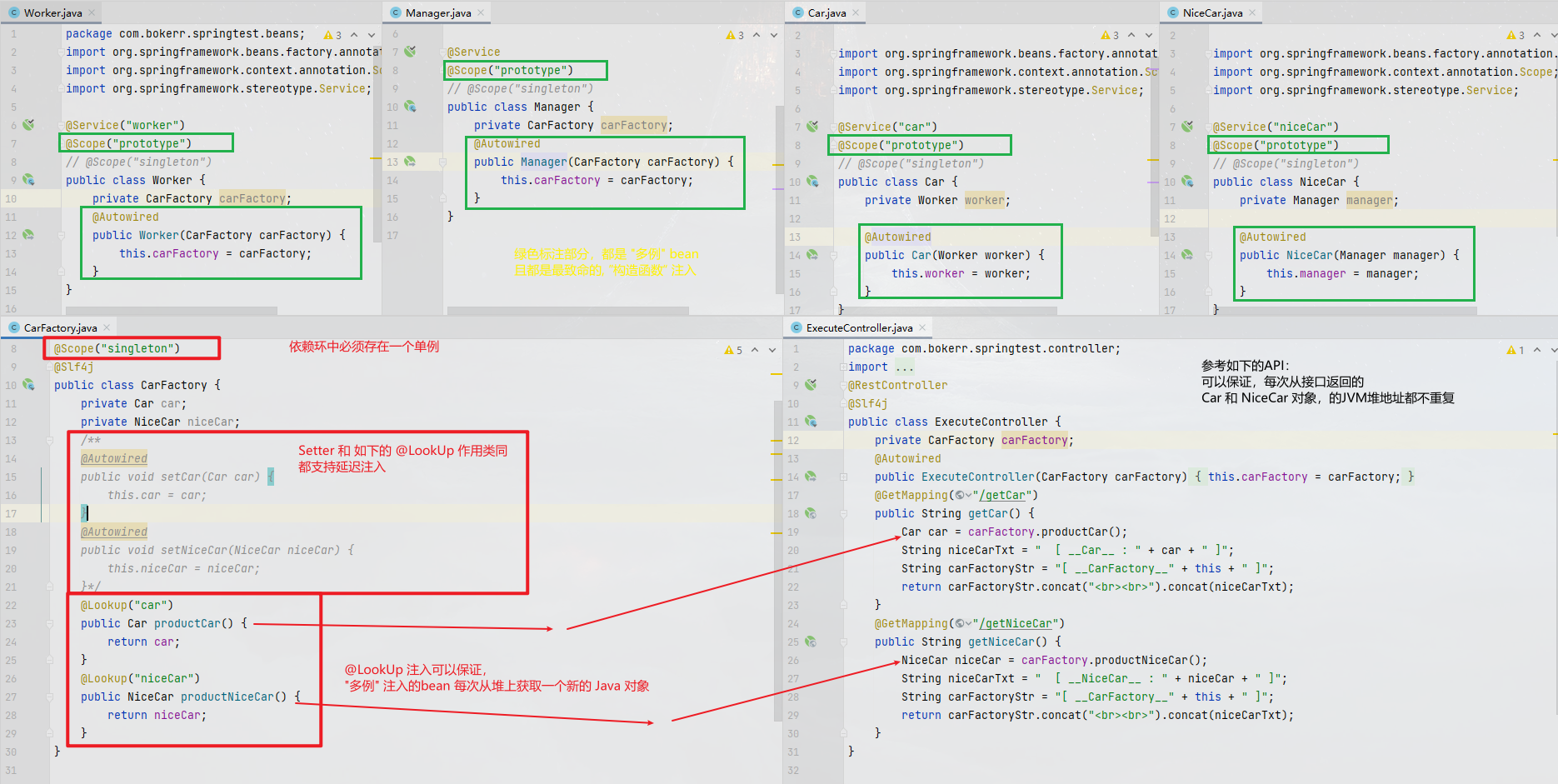
Task: Close the ExecuteController.java tab
Action: coord(922,327)
